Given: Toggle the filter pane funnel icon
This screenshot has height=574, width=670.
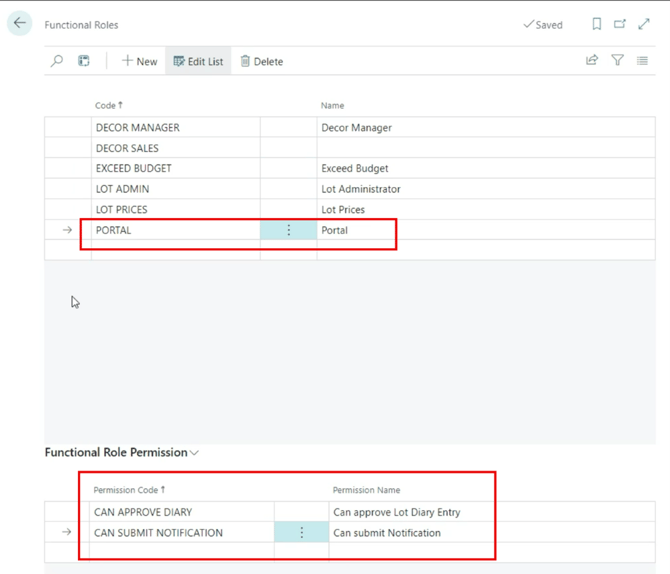Looking at the screenshot, I should point(617,60).
